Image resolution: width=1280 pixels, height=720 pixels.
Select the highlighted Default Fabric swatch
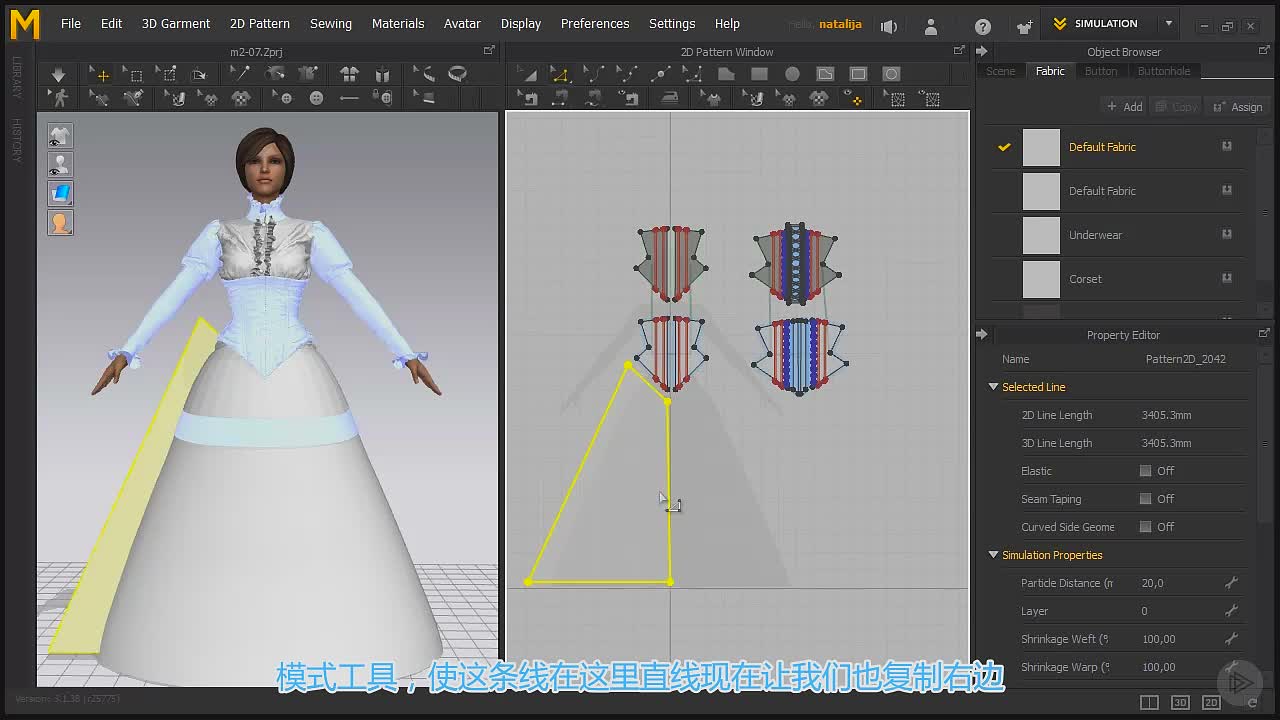tap(1041, 147)
